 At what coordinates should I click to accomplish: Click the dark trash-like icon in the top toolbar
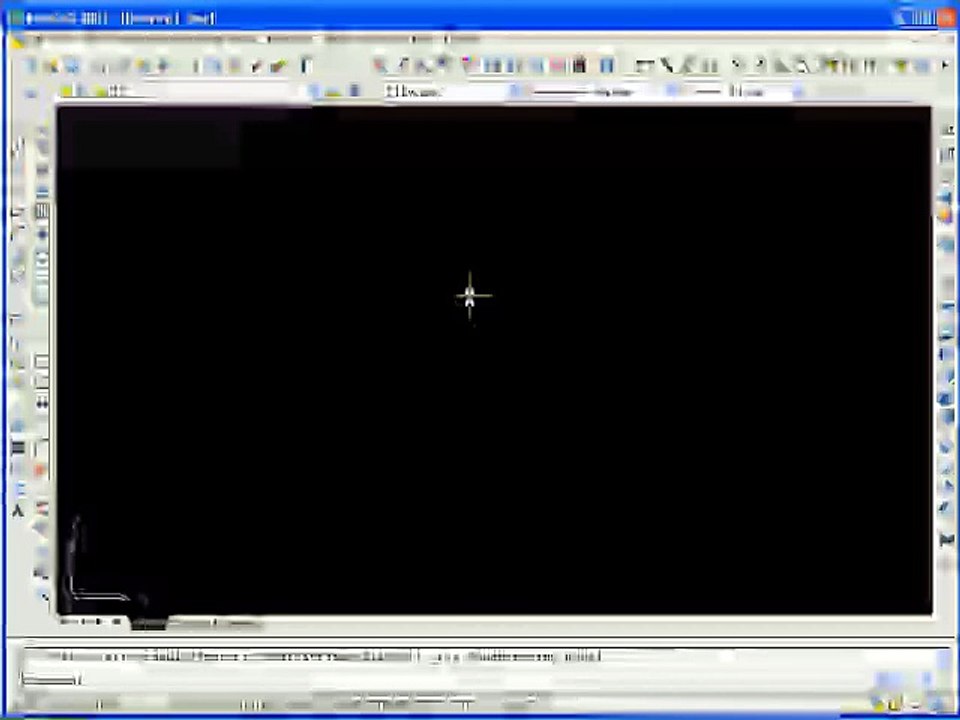(579, 65)
